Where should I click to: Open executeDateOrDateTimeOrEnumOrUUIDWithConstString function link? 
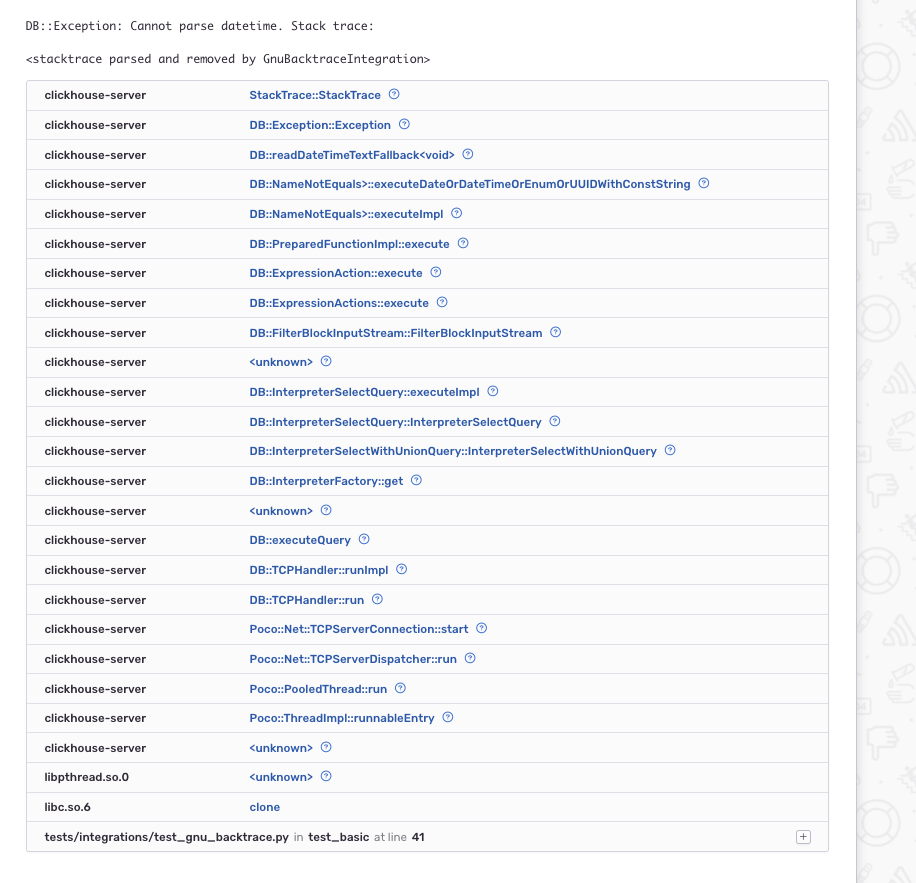click(470, 184)
